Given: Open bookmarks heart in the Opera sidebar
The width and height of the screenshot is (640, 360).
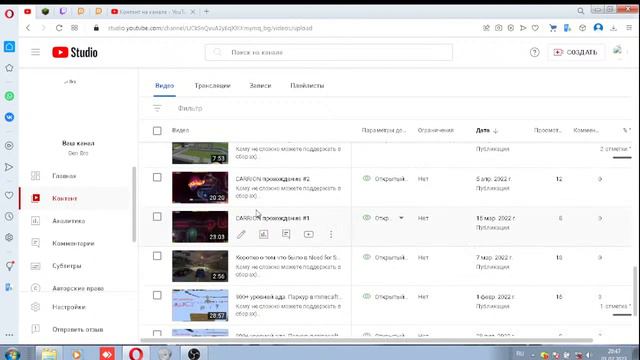Looking at the screenshot, I should click(9, 196).
